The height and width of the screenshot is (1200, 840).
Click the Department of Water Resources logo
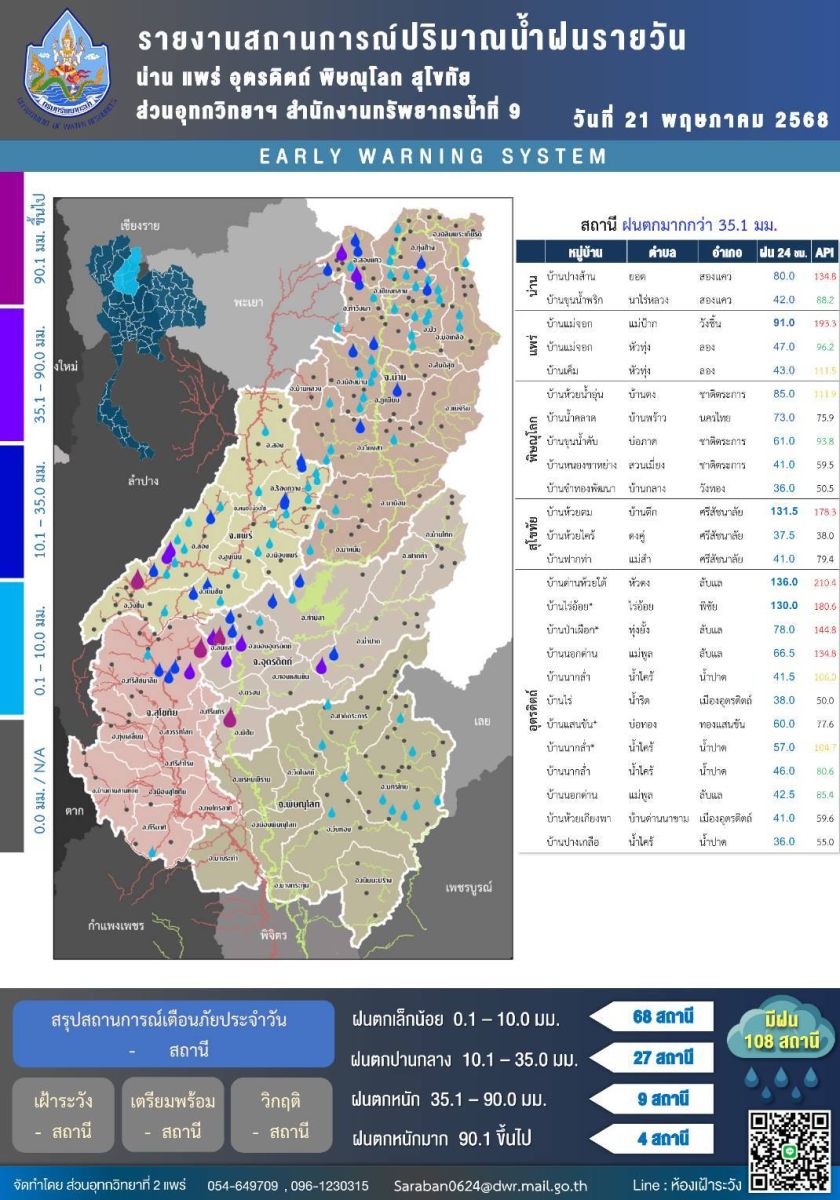pyautogui.click(x=68, y=67)
